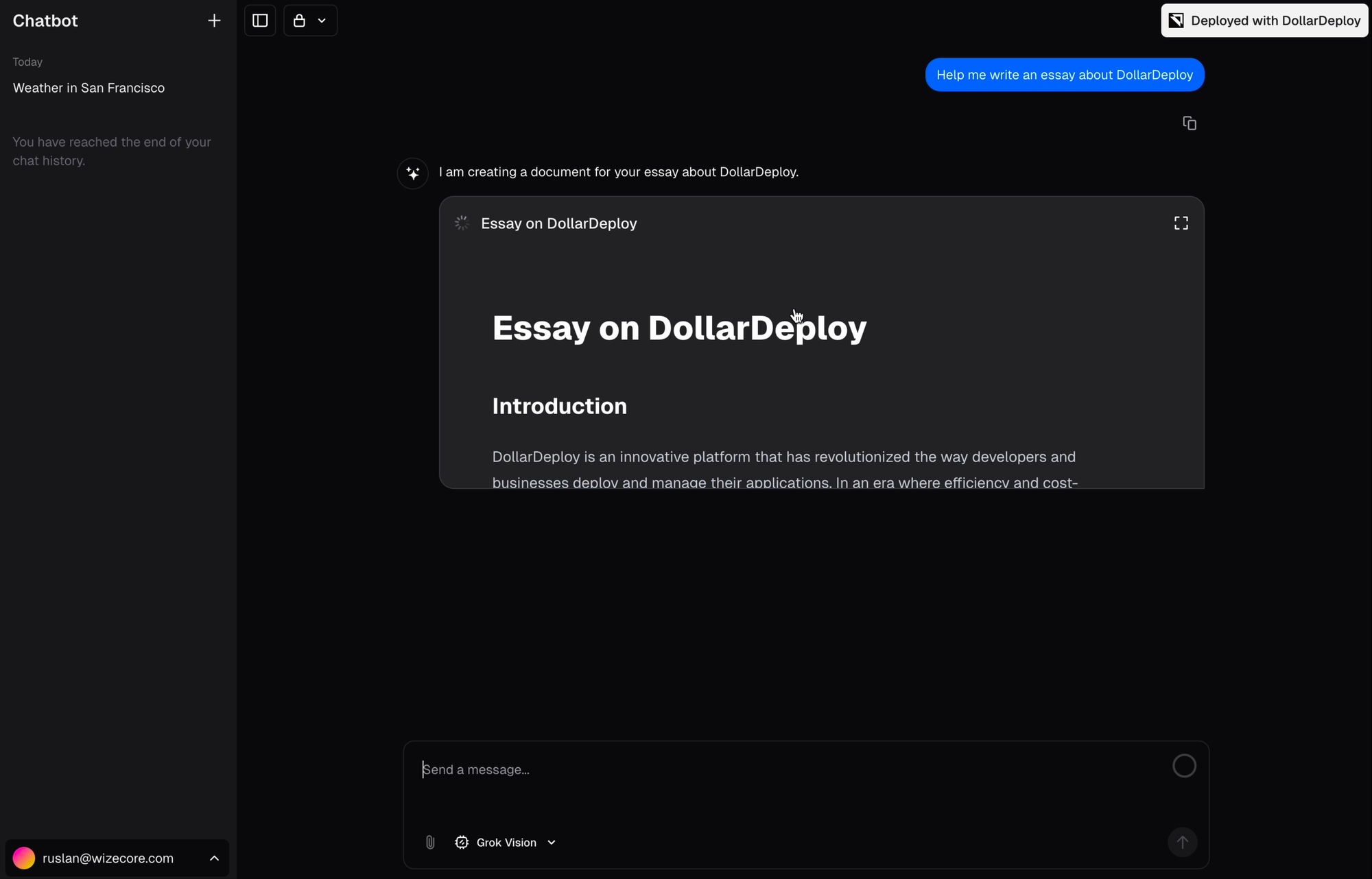Open the Weather in San Francisco chat
This screenshot has width=1372, height=879.
coord(89,88)
